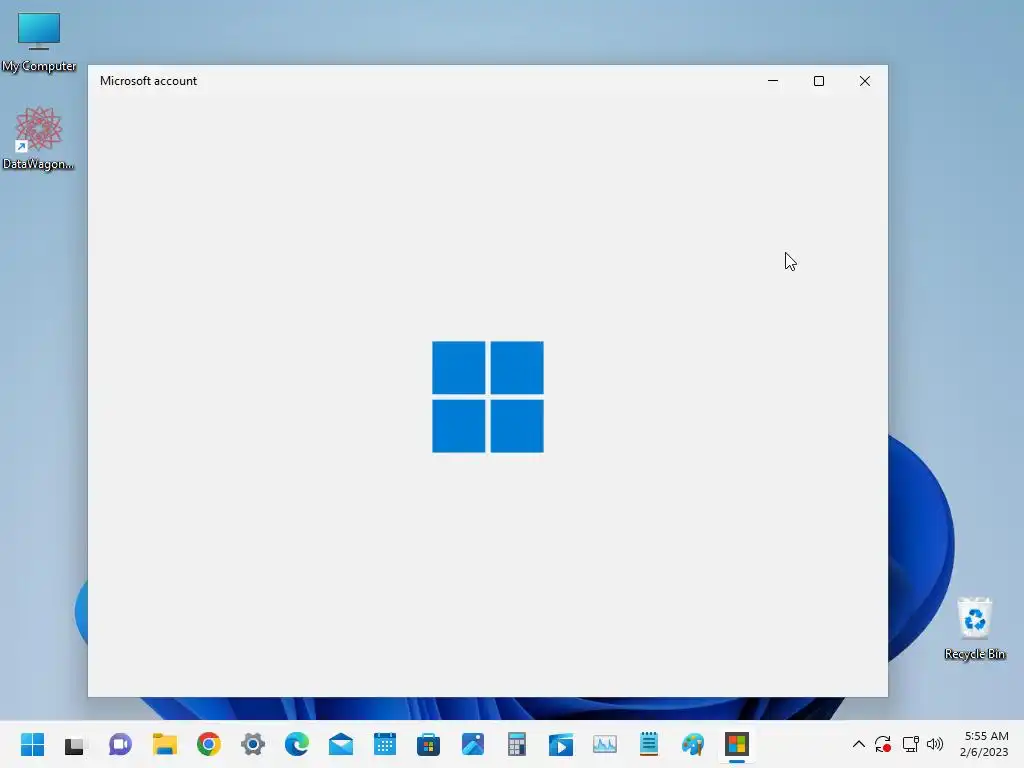Launch Notepad from the taskbar
The height and width of the screenshot is (768, 1024).
tap(648, 744)
